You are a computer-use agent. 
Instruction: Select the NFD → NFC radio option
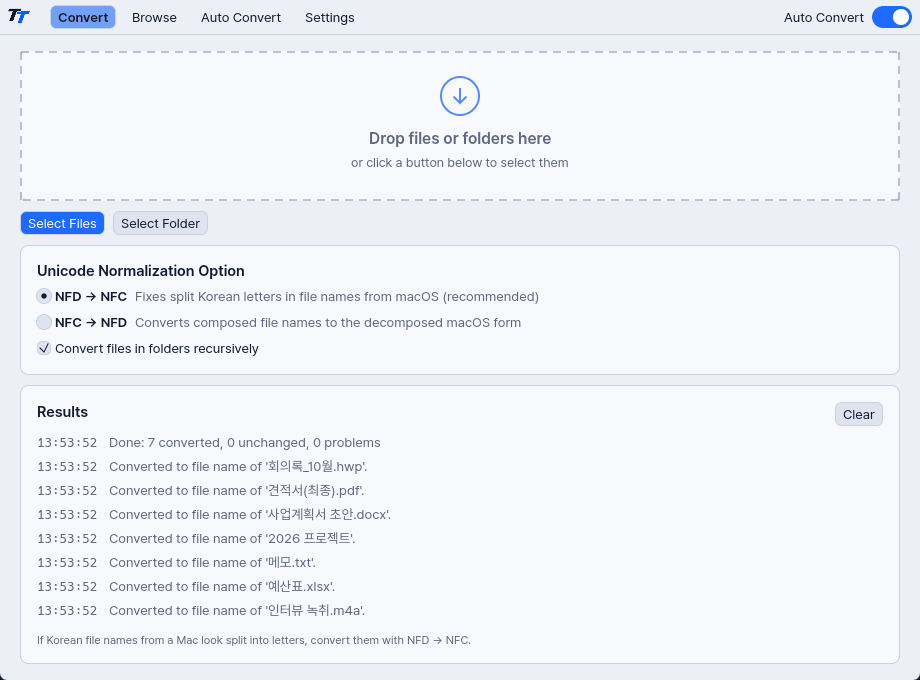point(44,296)
